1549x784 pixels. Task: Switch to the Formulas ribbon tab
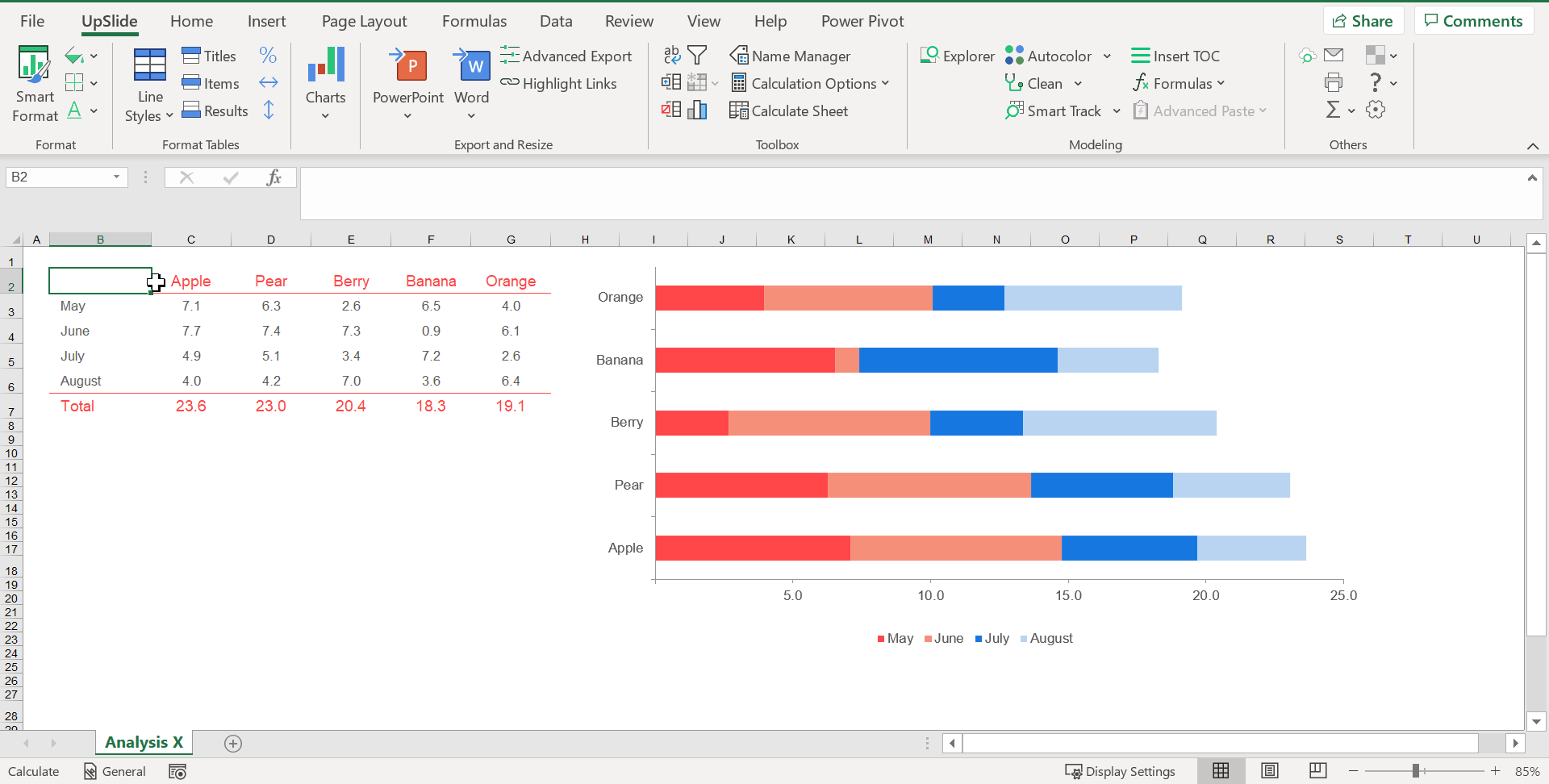pyautogui.click(x=474, y=21)
